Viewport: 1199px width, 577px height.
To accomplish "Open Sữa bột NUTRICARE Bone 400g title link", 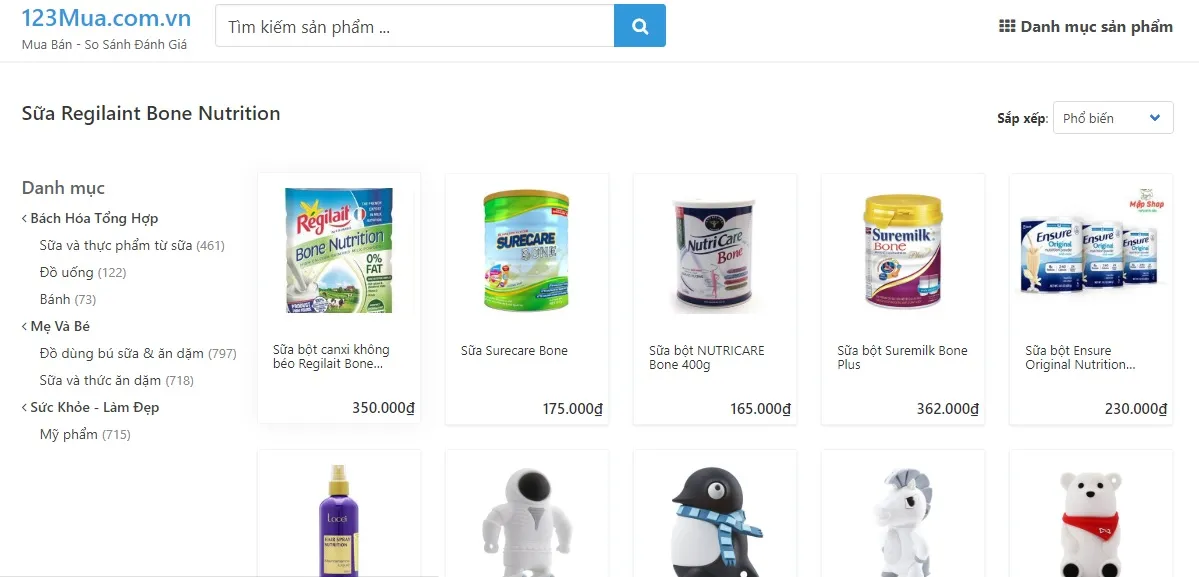I will click(x=707, y=358).
